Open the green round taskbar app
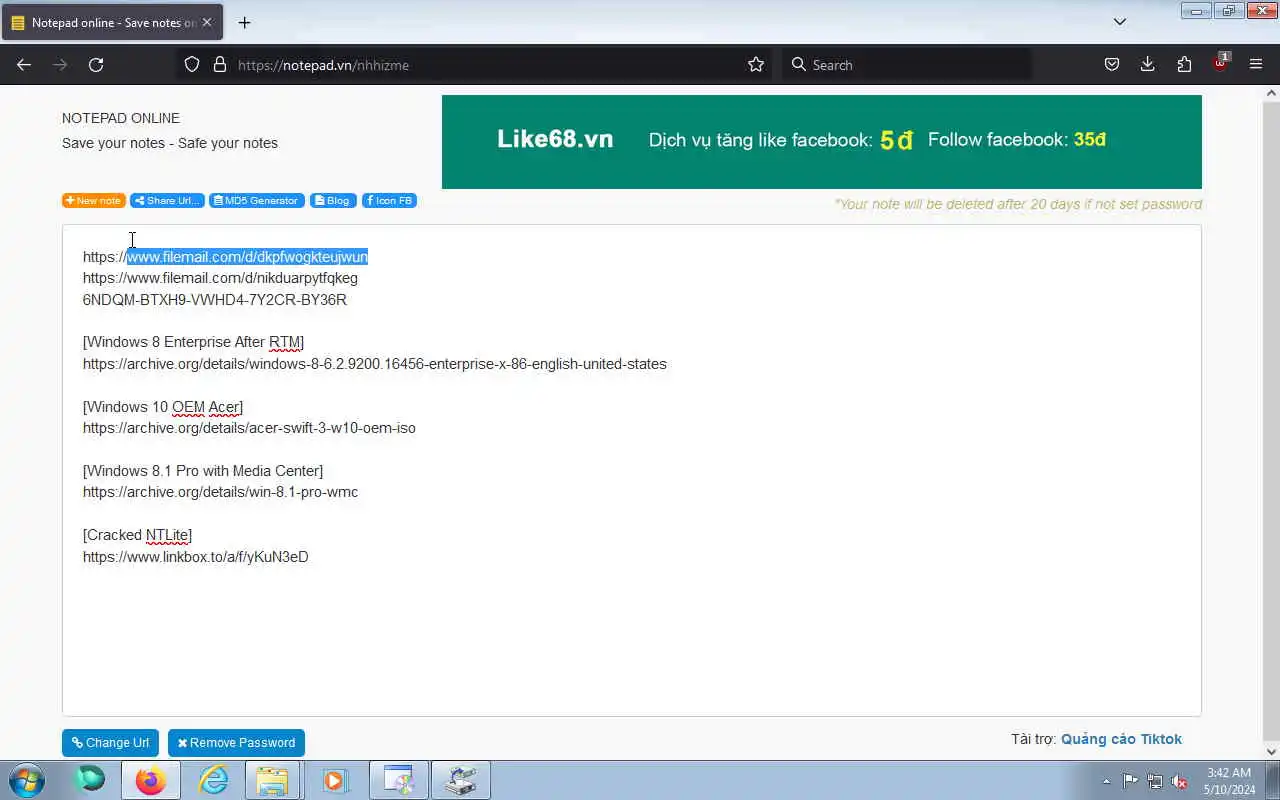 coord(90,780)
